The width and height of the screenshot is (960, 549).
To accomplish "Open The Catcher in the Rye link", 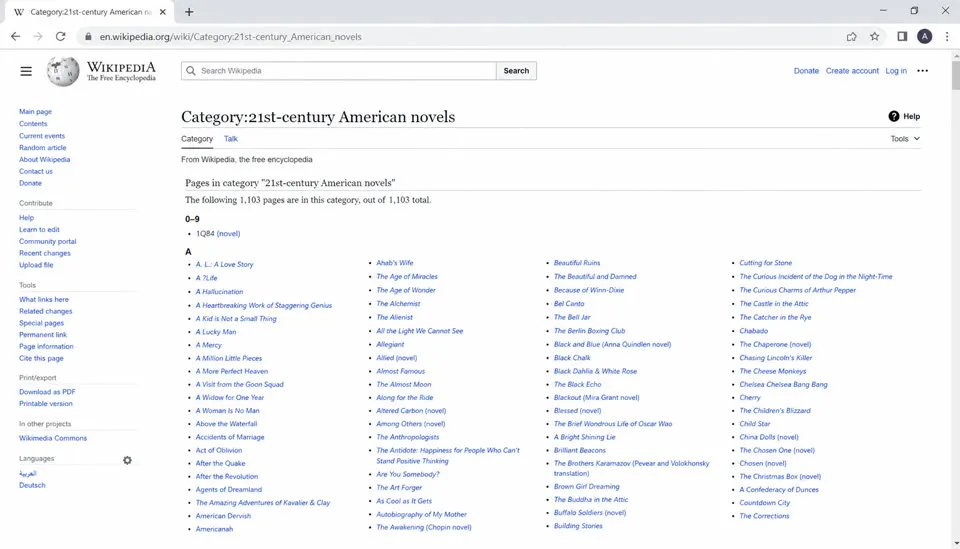I will [x=776, y=317].
